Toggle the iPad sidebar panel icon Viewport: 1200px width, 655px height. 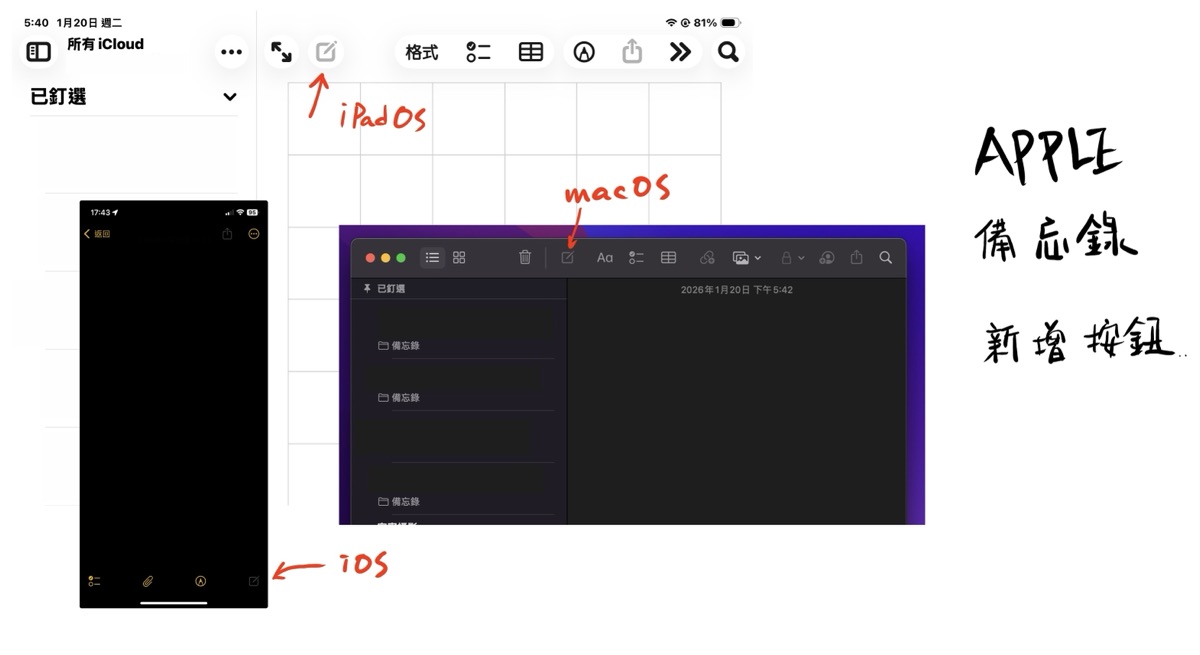coord(39,52)
